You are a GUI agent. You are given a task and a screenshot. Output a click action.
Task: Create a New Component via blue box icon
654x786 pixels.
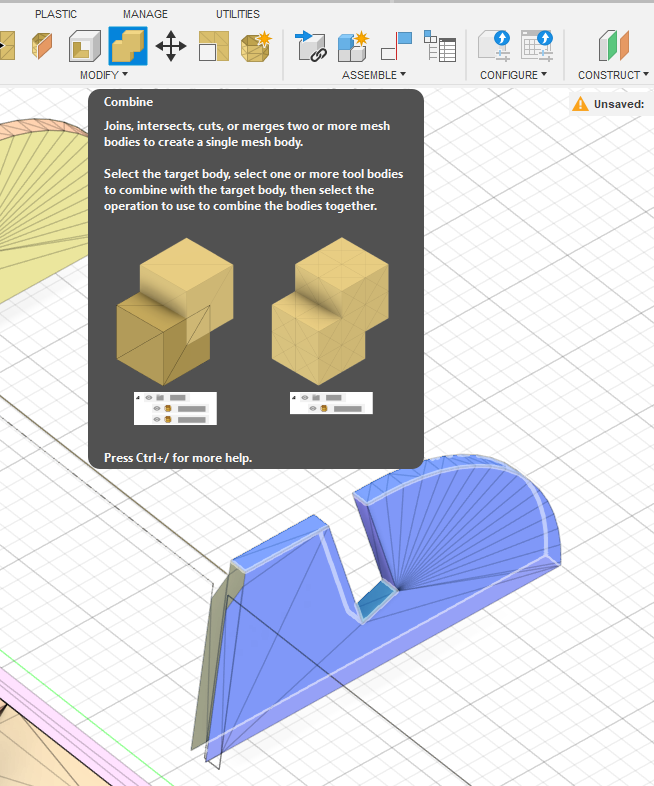353,46
